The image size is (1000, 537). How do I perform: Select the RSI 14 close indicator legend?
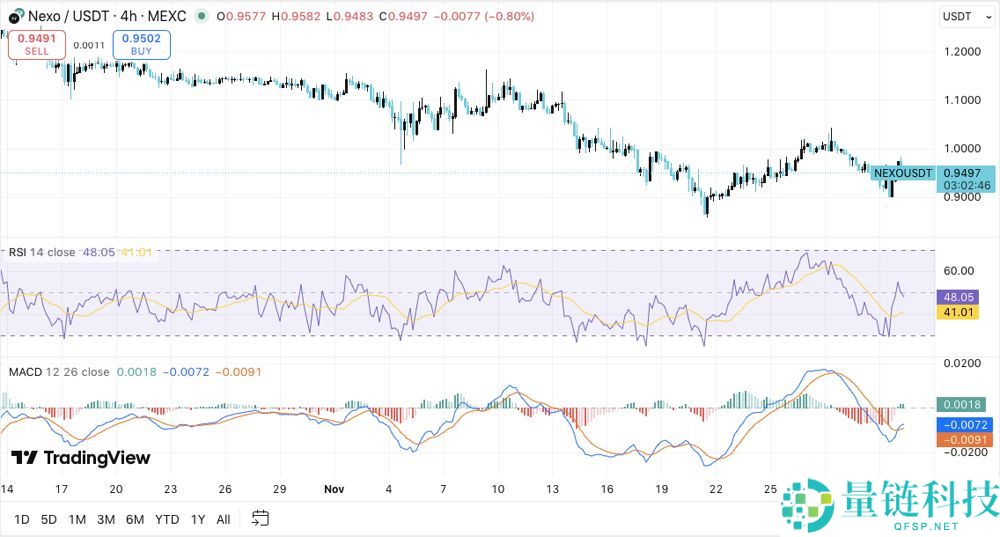(x=42, y=252)
